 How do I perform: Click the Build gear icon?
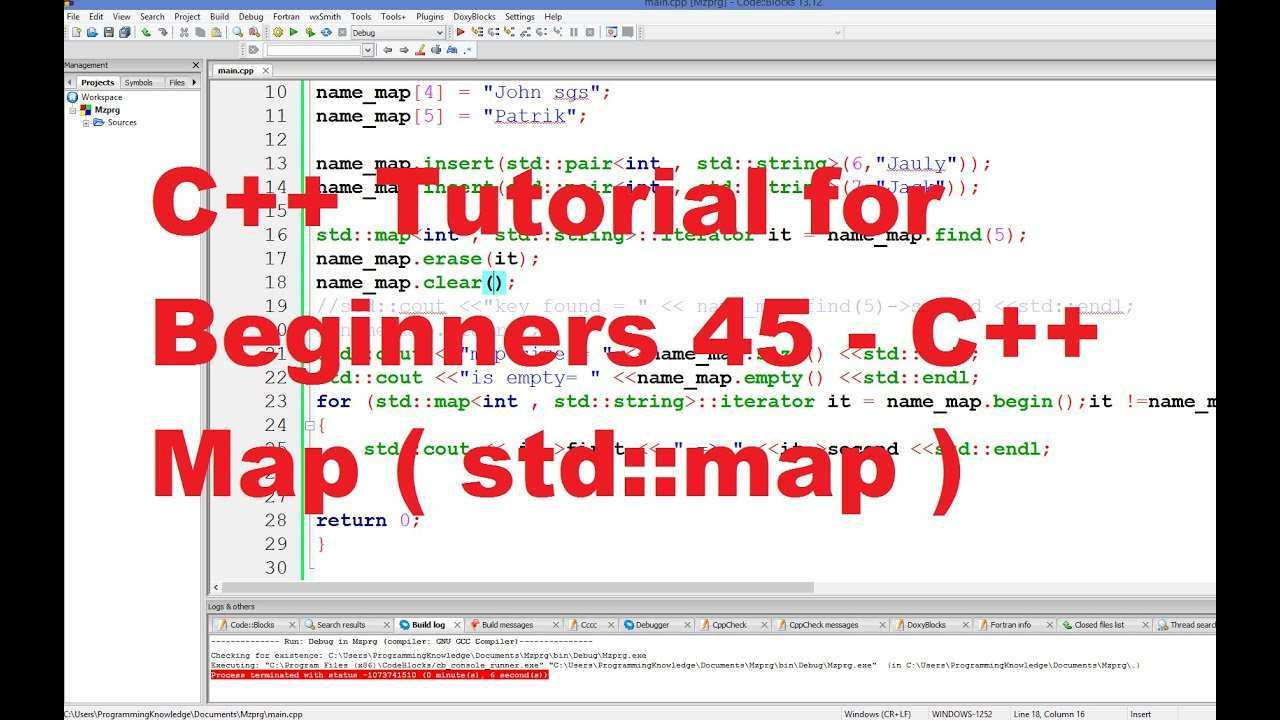point(278,33)
